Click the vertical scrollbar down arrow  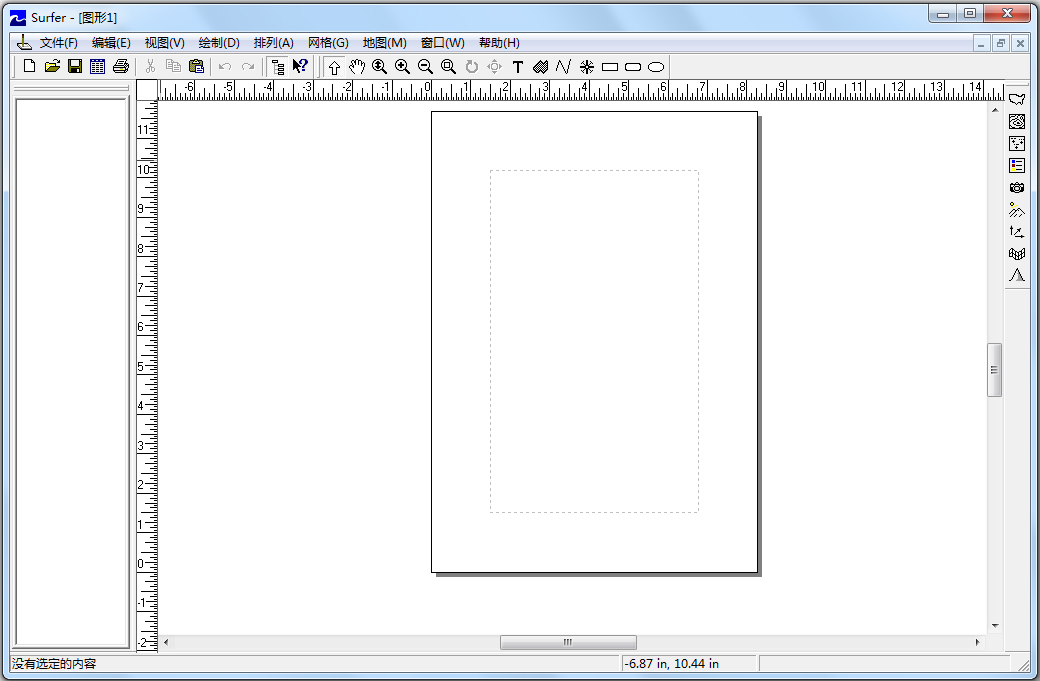pos(994,625)
